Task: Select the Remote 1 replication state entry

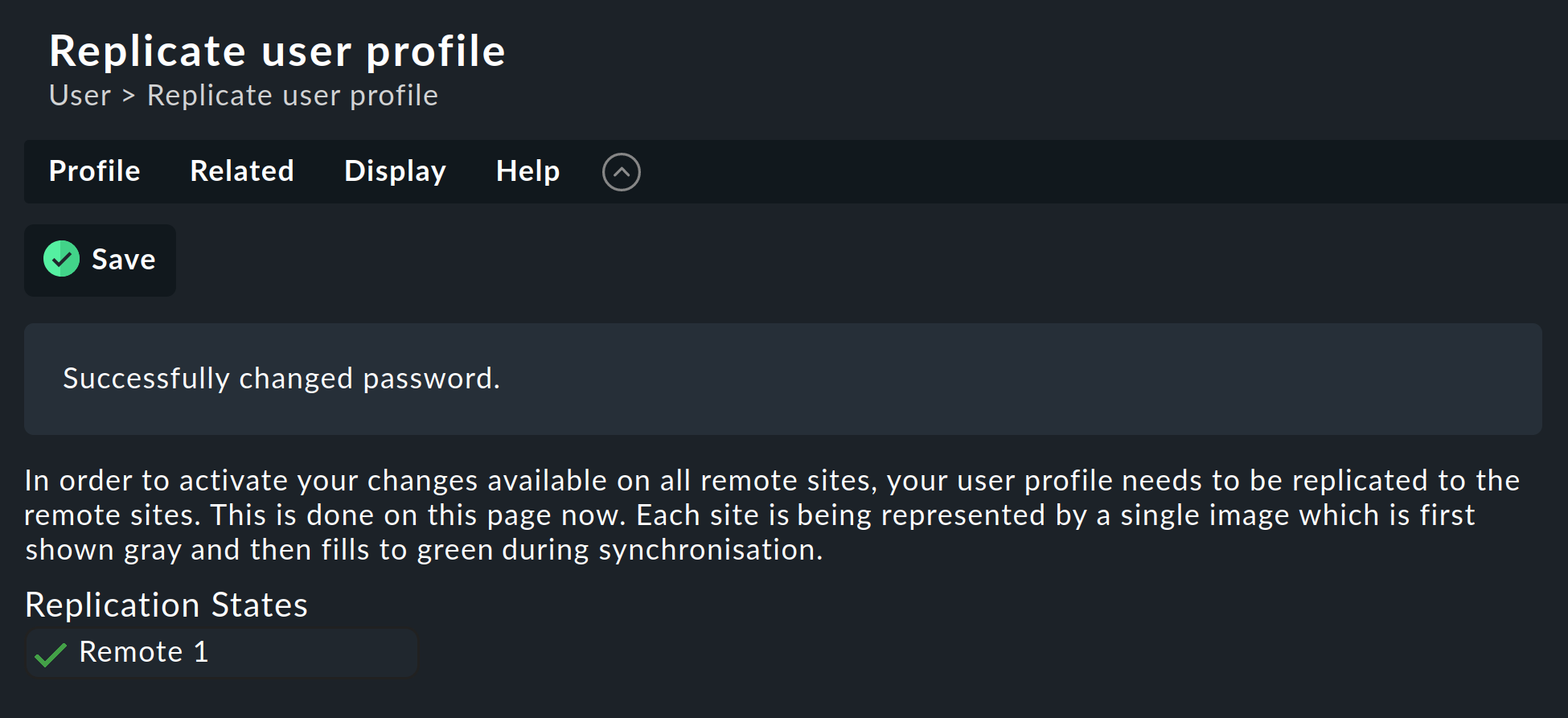Action: coord(221,652)
